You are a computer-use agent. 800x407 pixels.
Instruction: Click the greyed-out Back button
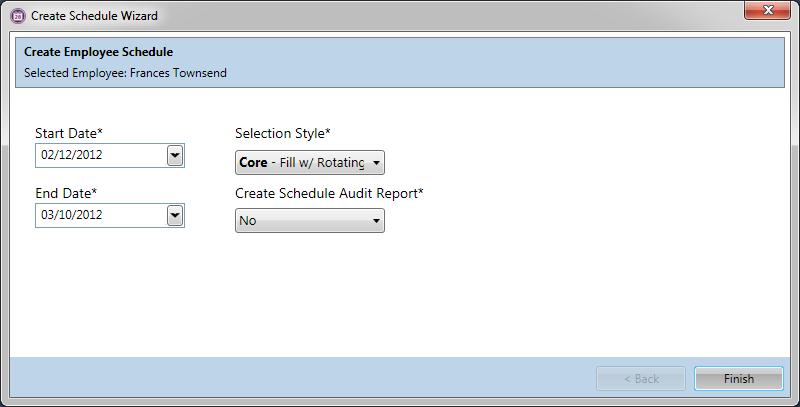coord(641,379)
